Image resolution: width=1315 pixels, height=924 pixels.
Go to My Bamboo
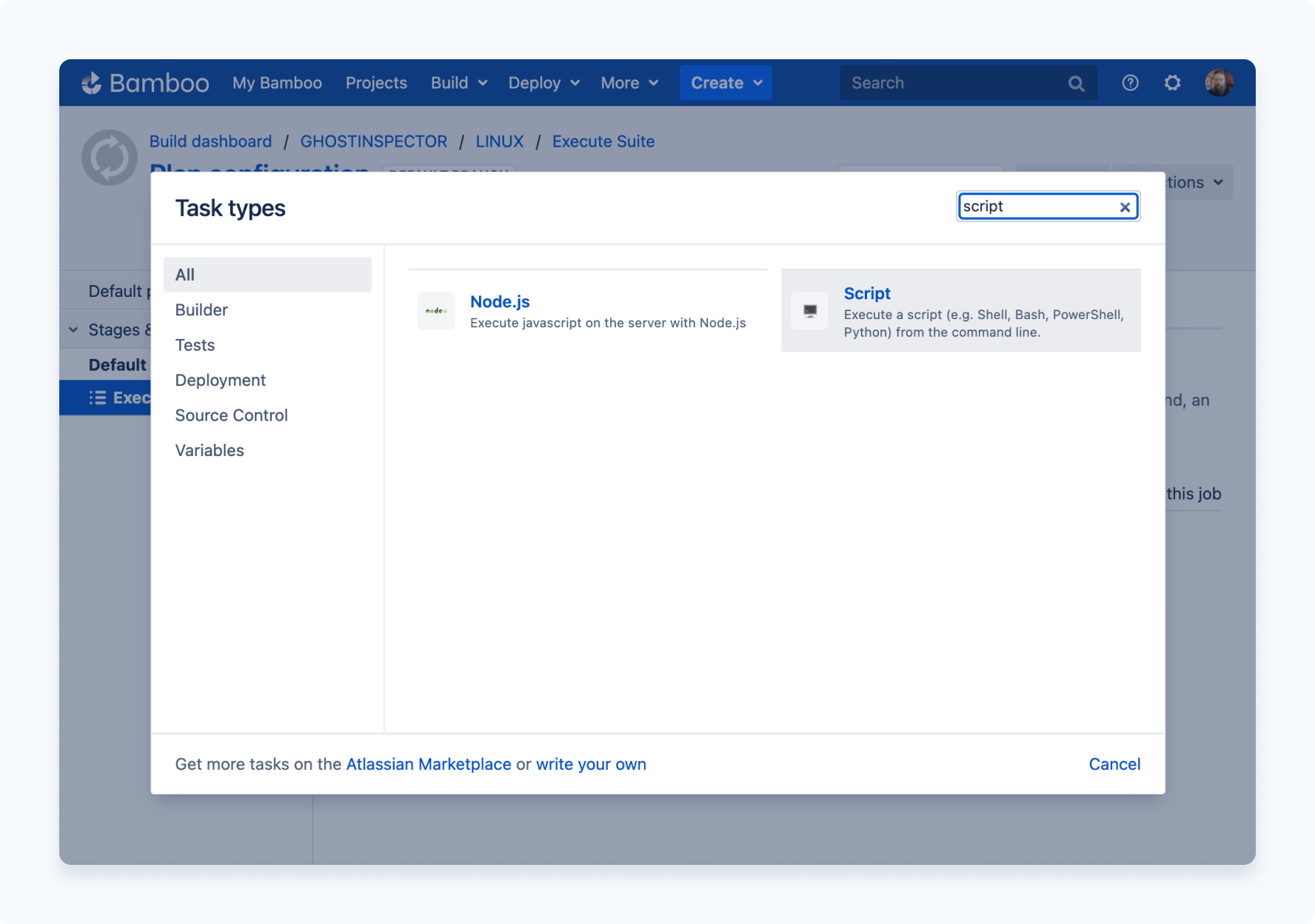[x=277, y=82]
